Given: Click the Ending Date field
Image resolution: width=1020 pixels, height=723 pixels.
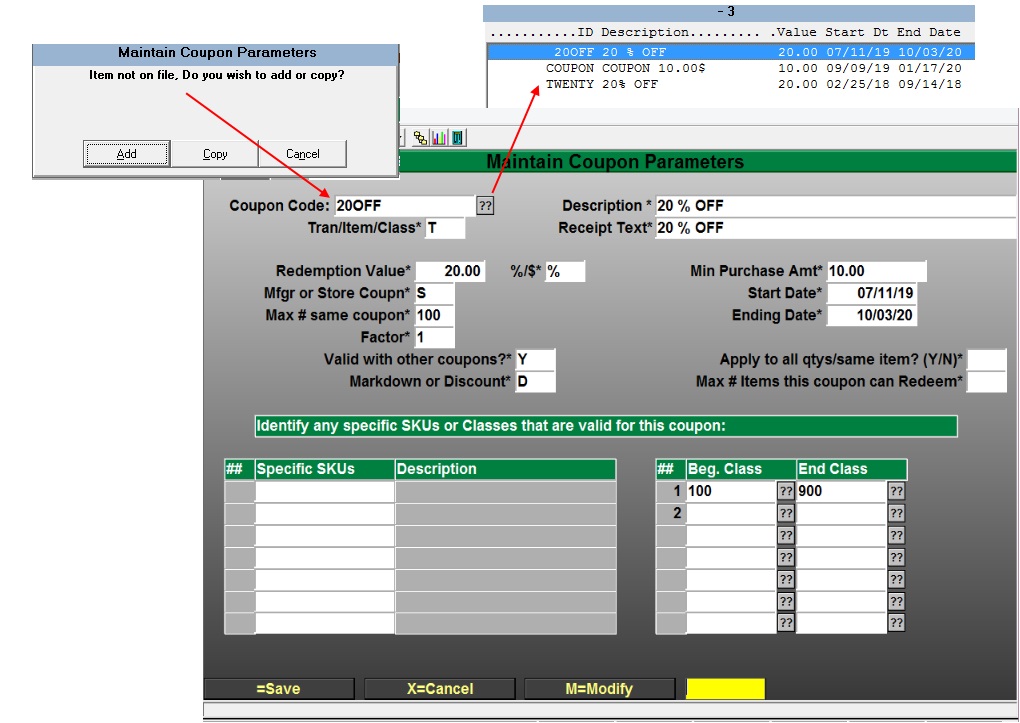Looking at the screenshot, I should 872,315.
